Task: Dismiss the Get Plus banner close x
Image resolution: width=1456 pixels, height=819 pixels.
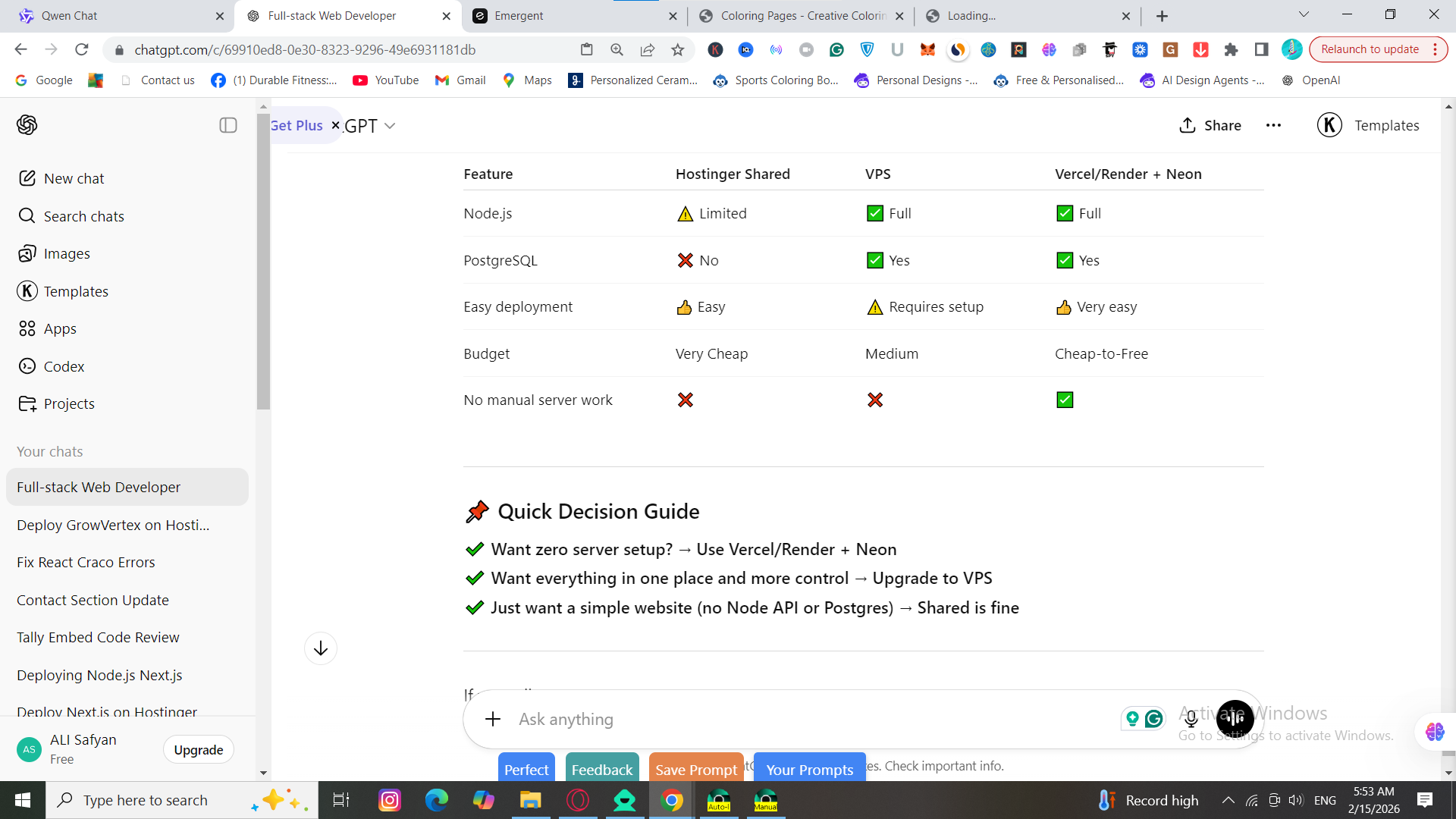Action: 335,125
